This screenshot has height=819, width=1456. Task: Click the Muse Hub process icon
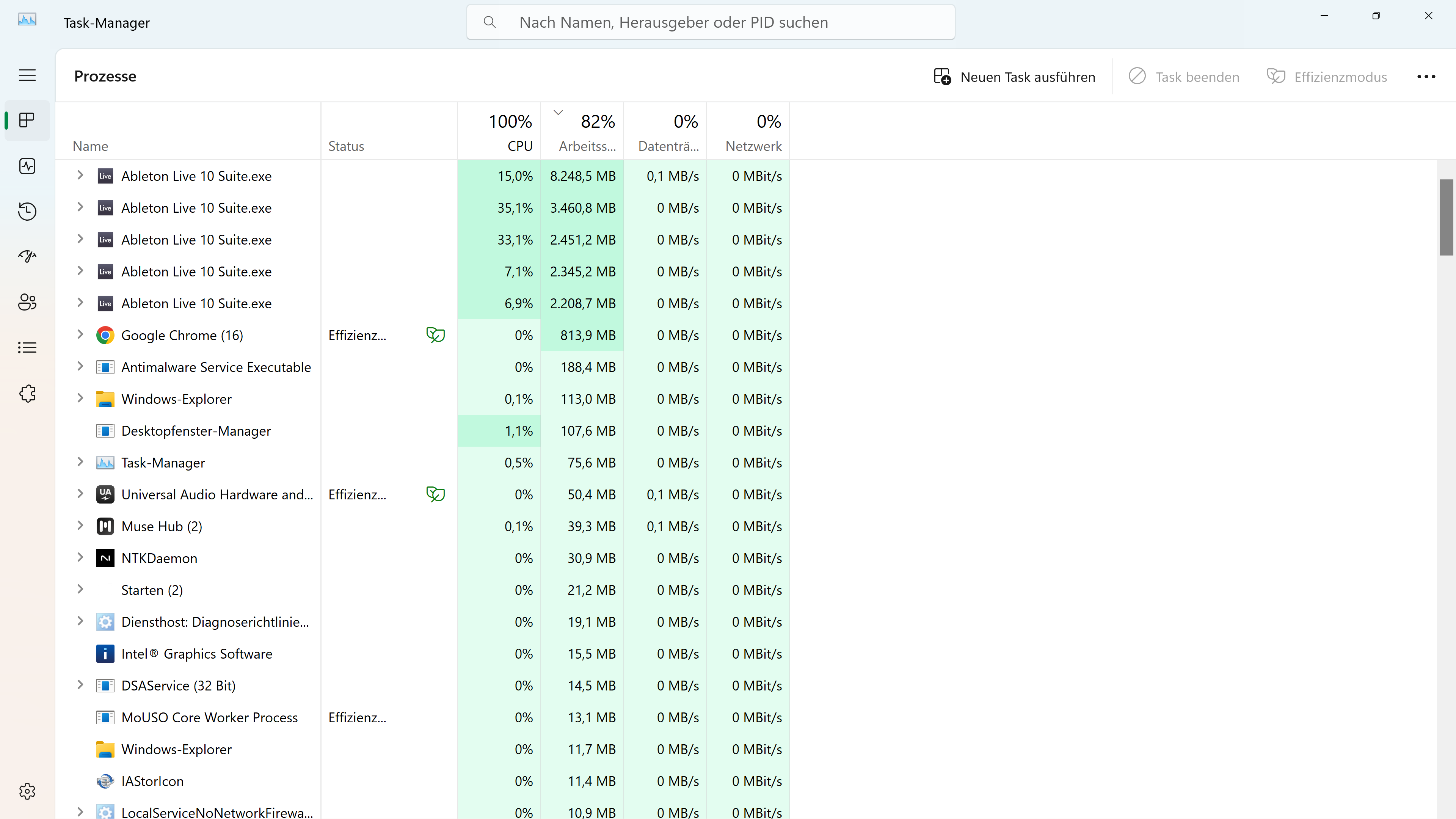click(105, 526)
